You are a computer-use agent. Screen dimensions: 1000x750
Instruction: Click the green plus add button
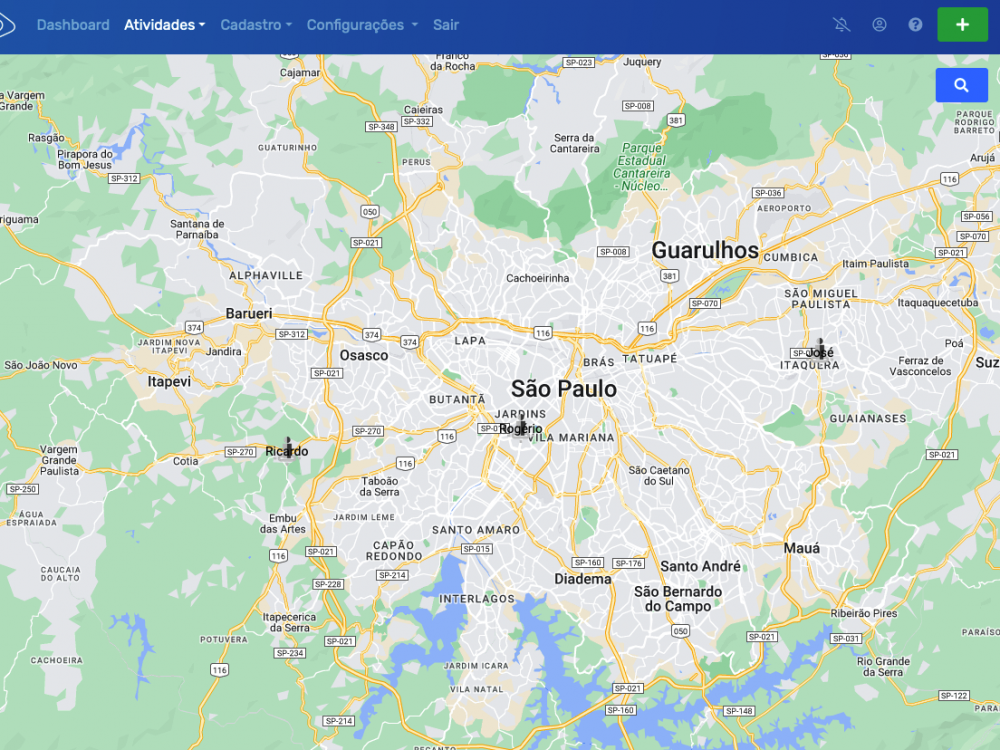(x=962, y=25)
